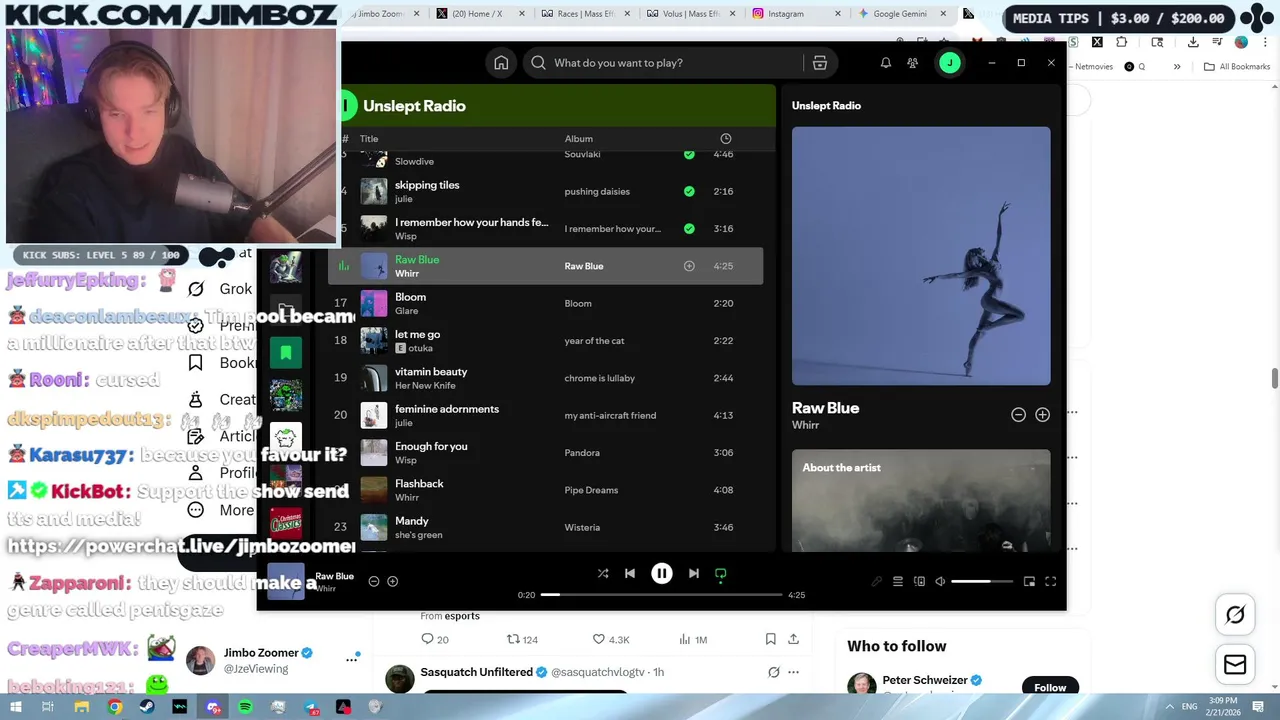Select Enough for you by Wisp
The image size is (1280, 720).
[x=546, y=453]
